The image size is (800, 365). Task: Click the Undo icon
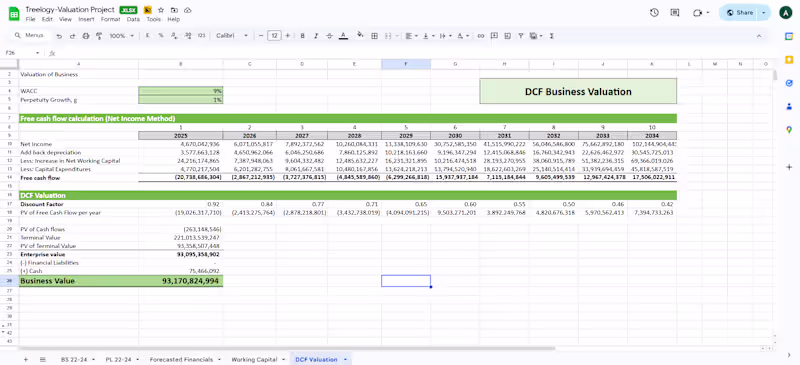coord(60,36)
